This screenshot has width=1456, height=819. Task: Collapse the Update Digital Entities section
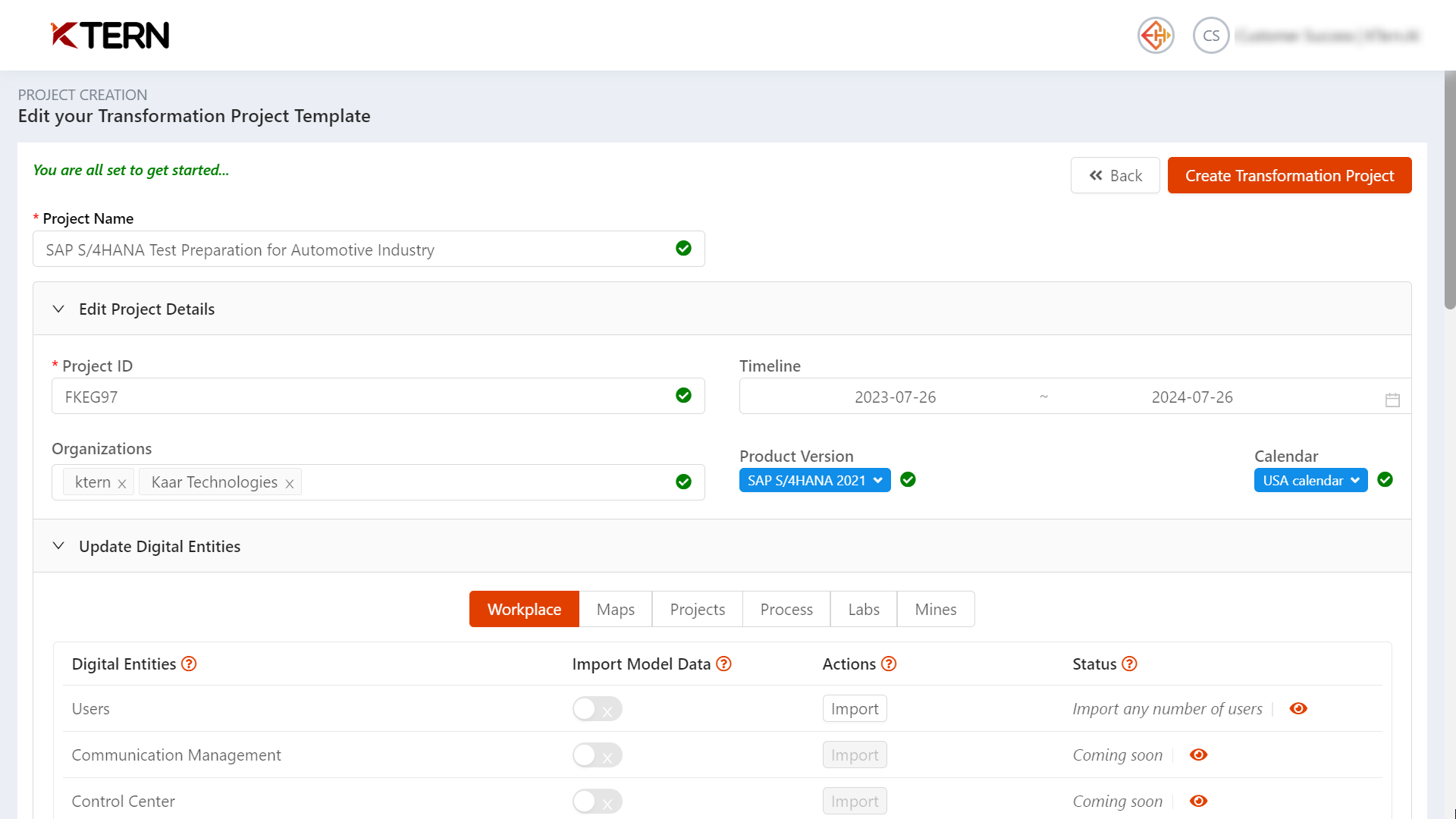[58, 546]
